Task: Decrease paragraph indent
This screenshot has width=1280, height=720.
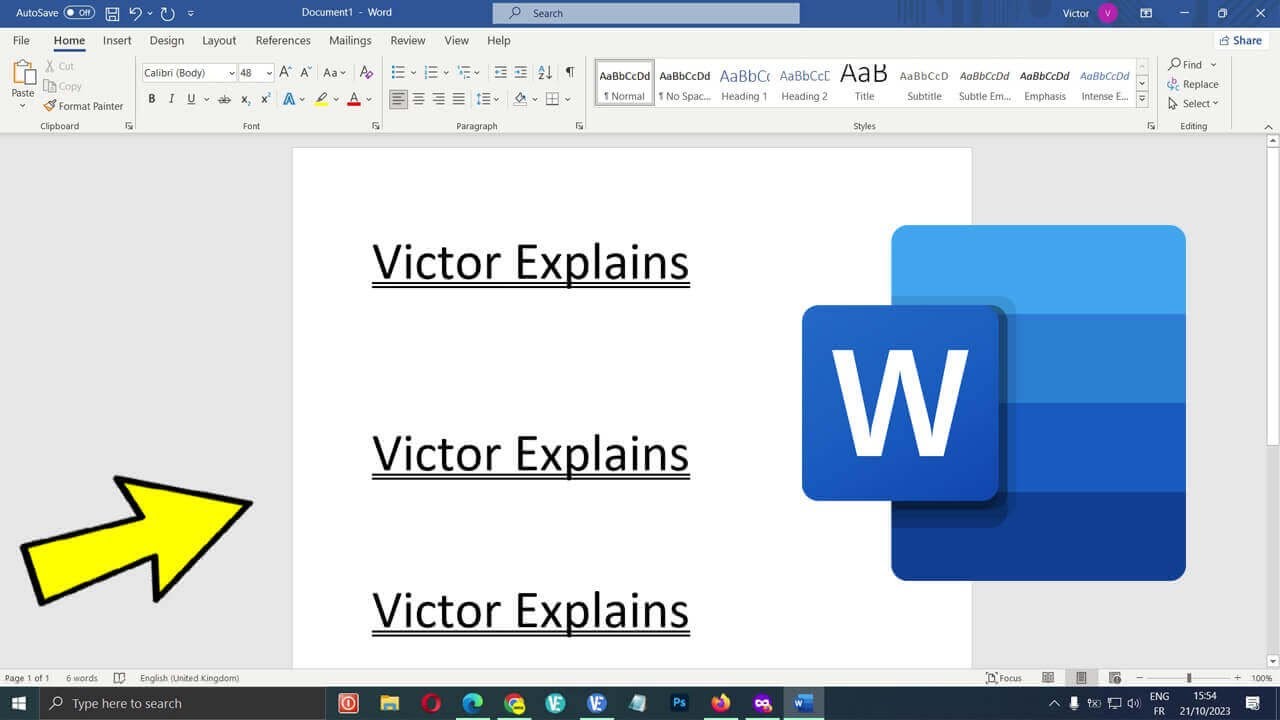Action: coord(501,72)
